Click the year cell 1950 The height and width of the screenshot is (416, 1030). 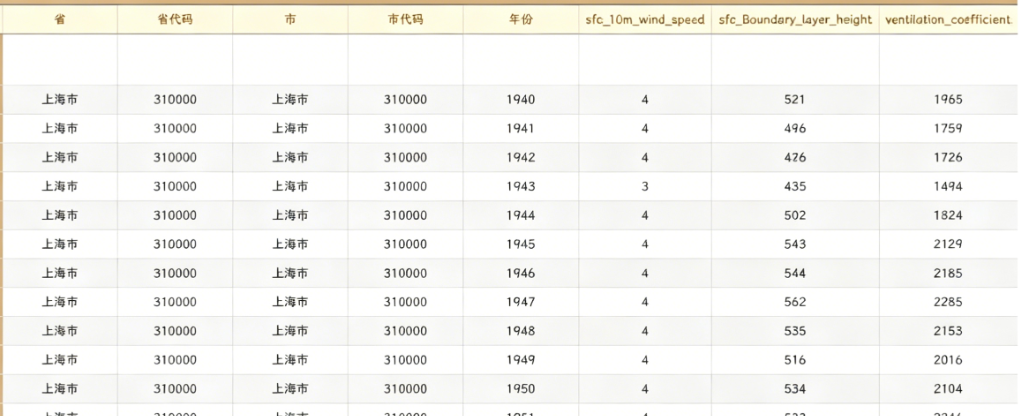521,389
